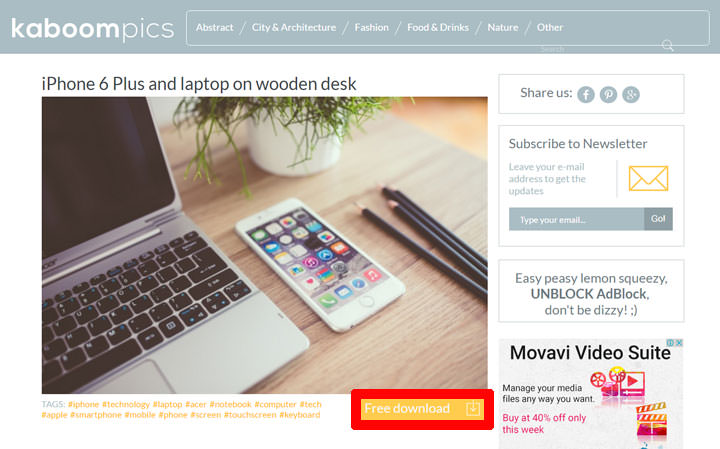Viewport: 720px width, 449px height.
Task: Click the iPhone and laptop photo
Action: (264, 245)
